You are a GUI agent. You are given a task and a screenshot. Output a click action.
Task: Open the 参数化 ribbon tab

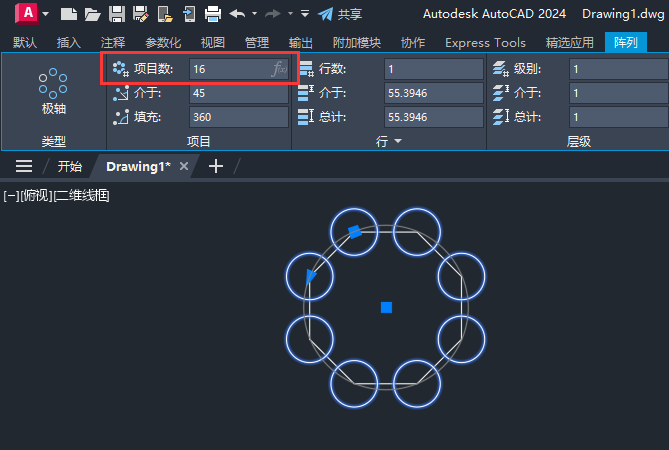click(x=163, y=43)
